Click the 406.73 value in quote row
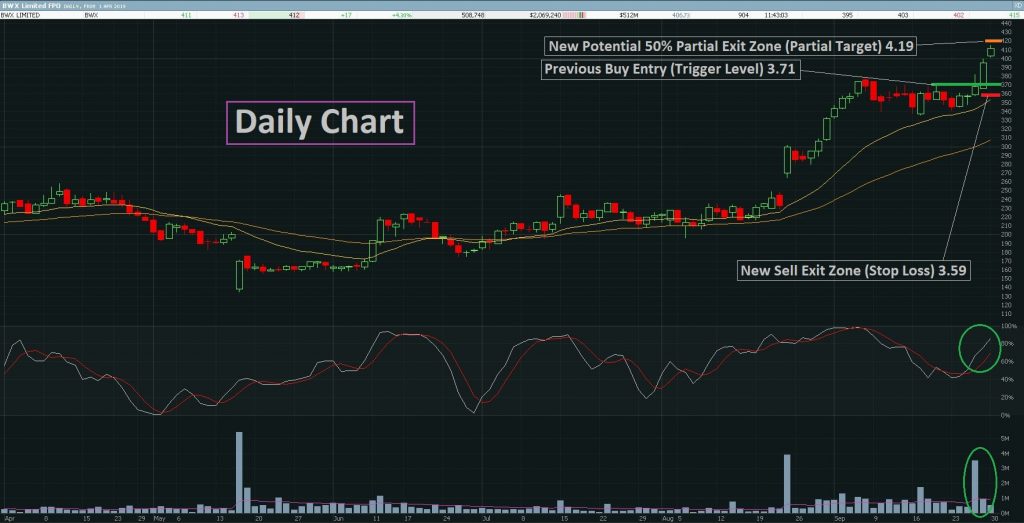The width and height of the screenshot is (1024, 523). (682, 14)
